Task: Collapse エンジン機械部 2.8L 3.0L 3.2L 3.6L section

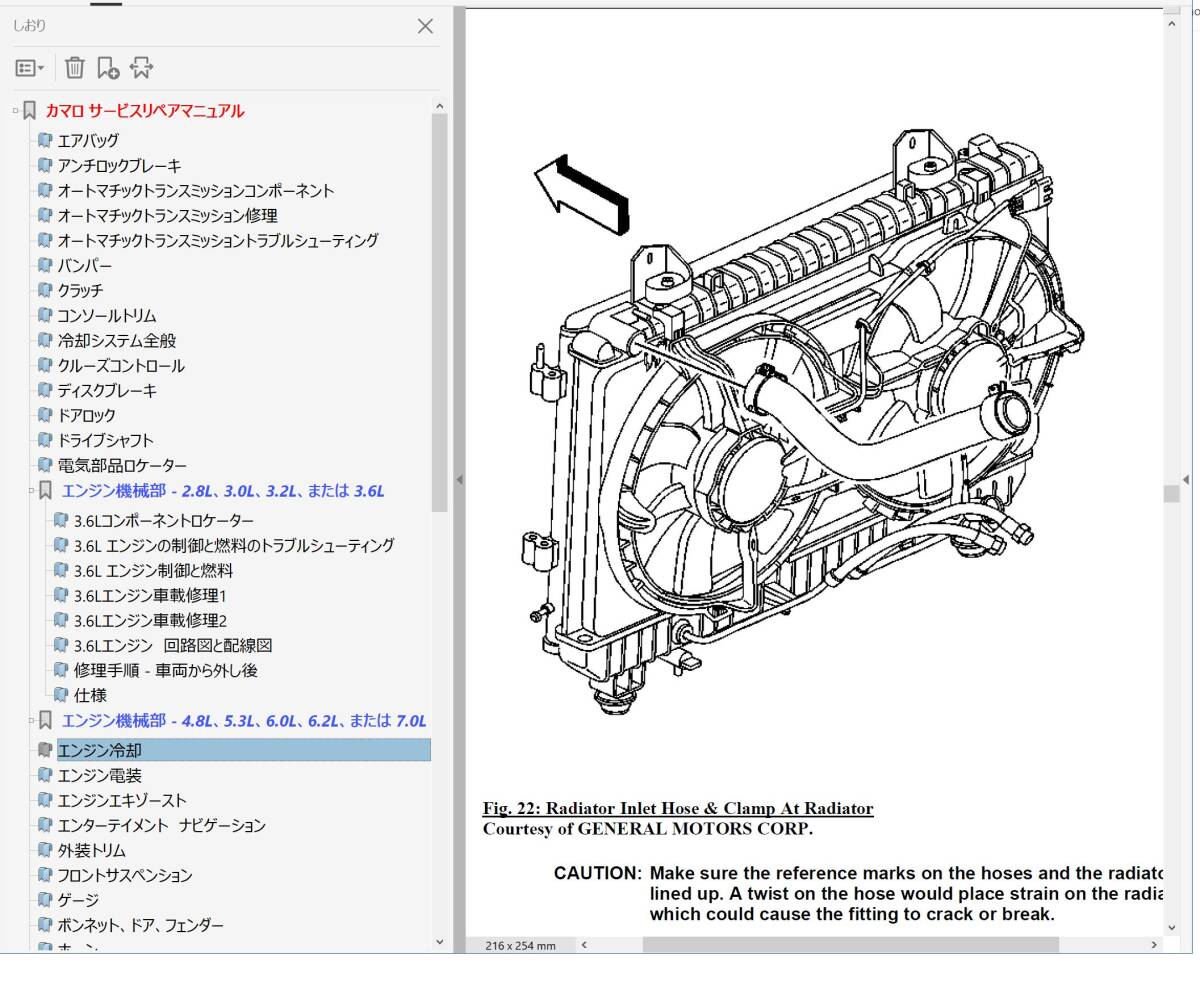Action: pyautogui.click(x=31, y=490)
